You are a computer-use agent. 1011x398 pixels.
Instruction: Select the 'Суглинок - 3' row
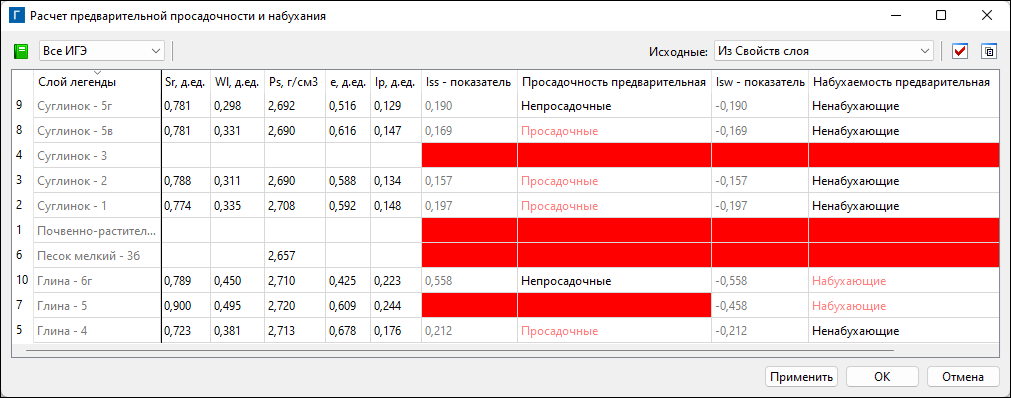506,155
